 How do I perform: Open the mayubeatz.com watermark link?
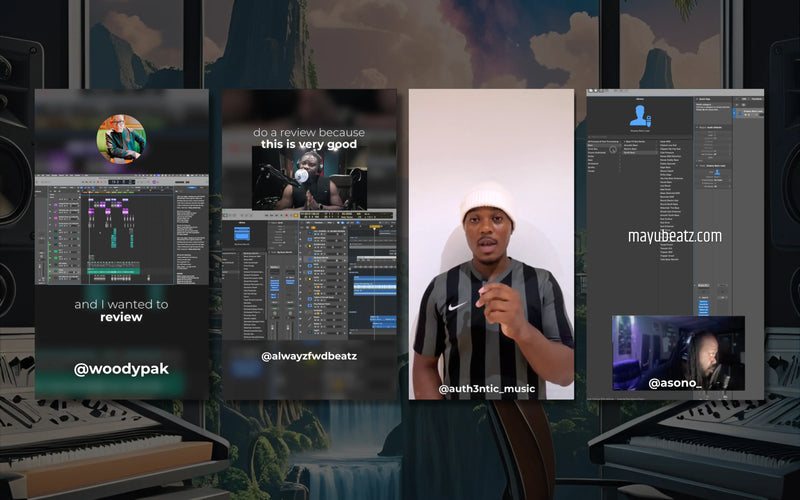pyautogui.click(x=674, y=236)
